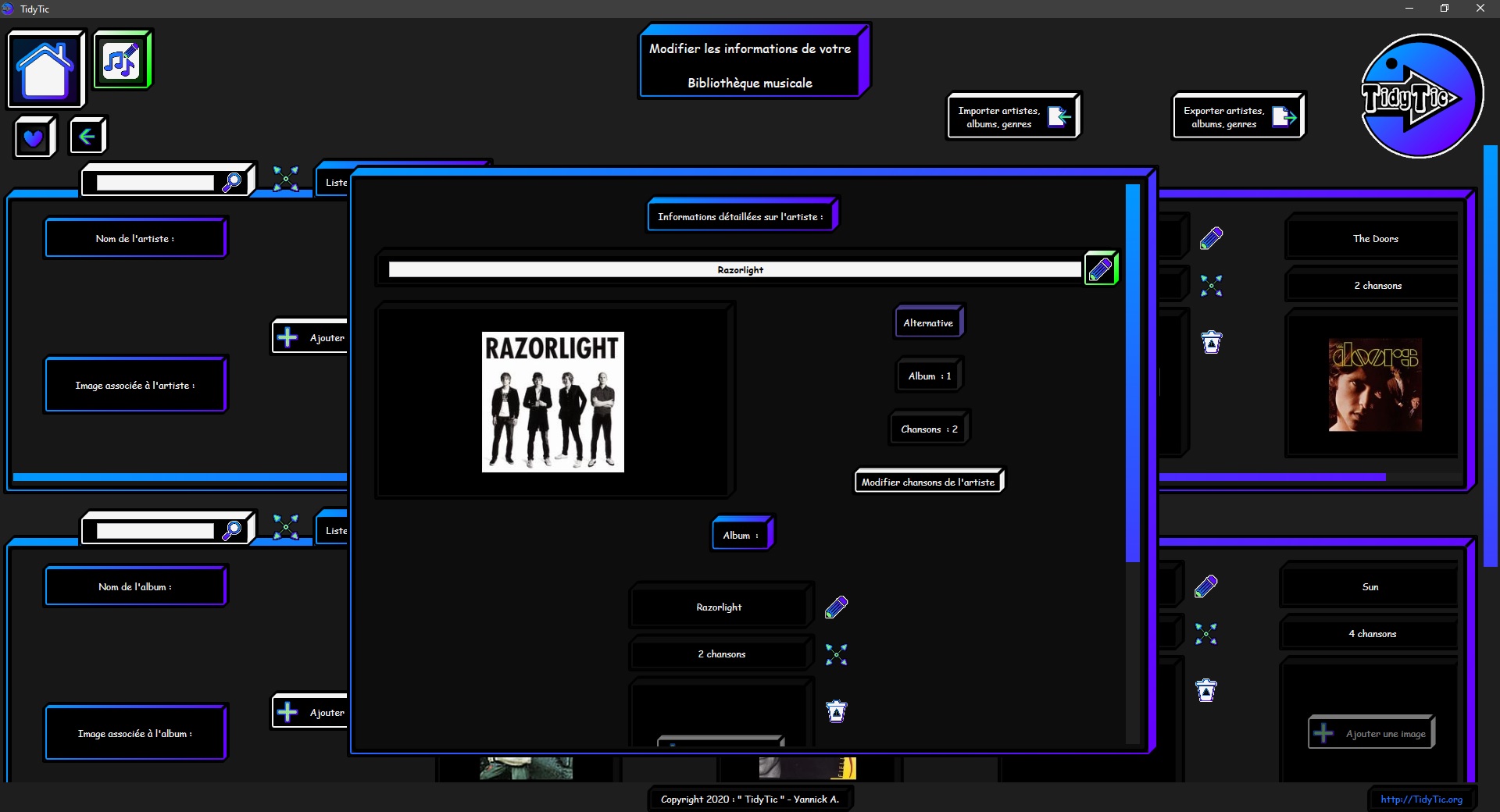Click Informations détaillées sur l'artiste header
The width and height of the screenshot is (1500, 812).
(x=742, y=216)
